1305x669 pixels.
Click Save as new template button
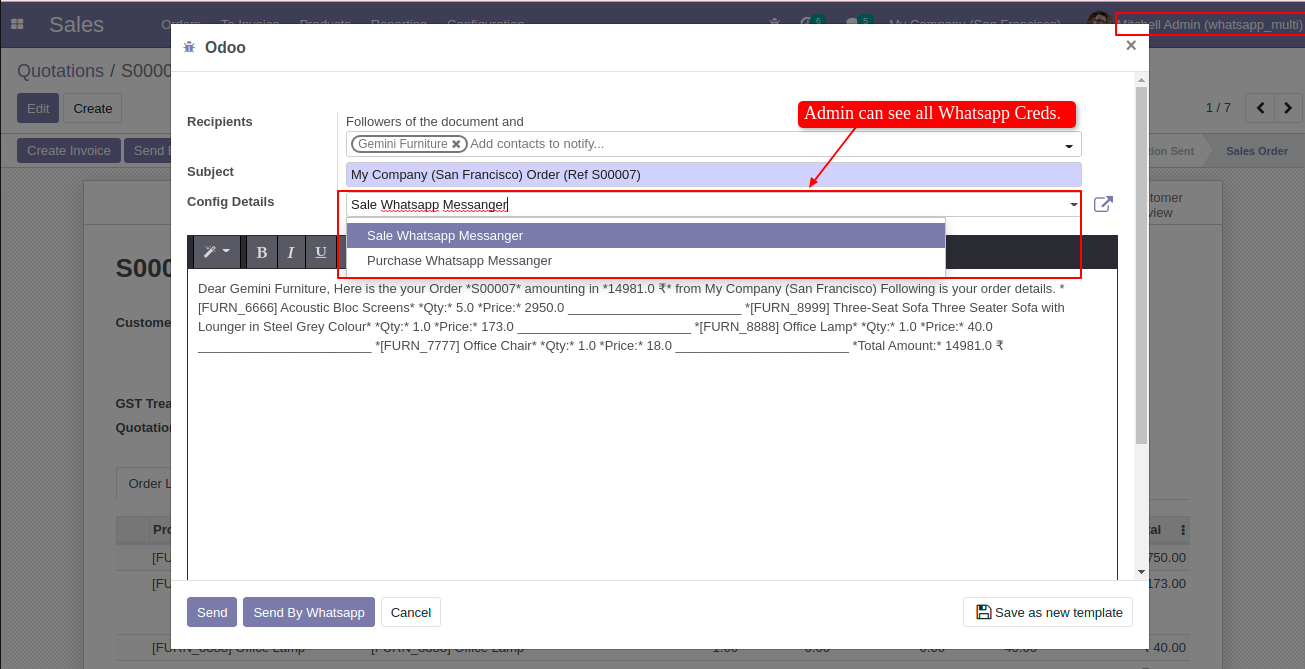pos(1048,612)
